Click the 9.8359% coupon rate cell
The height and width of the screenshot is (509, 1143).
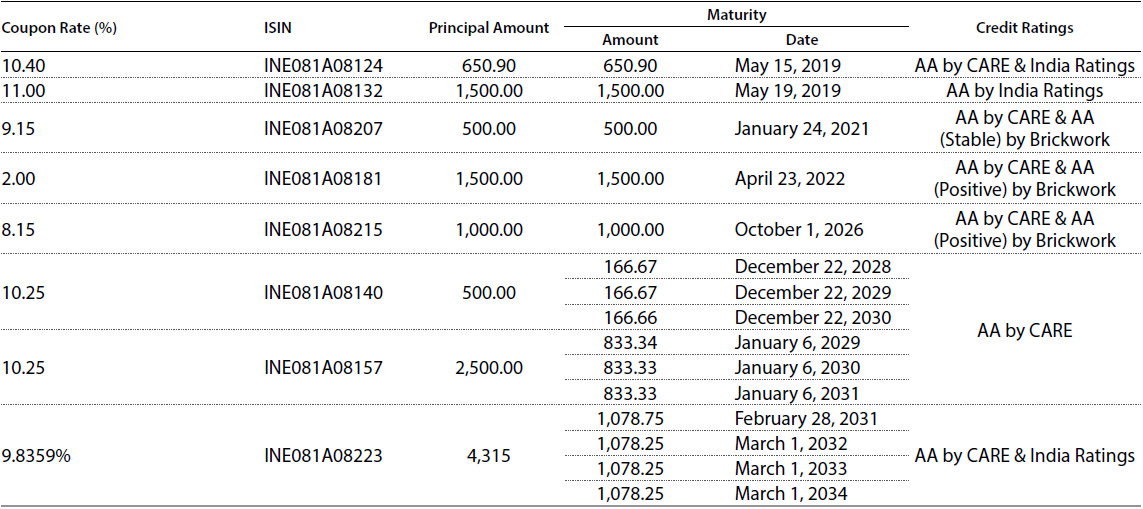pyautogui.click(x=33, y=456)
